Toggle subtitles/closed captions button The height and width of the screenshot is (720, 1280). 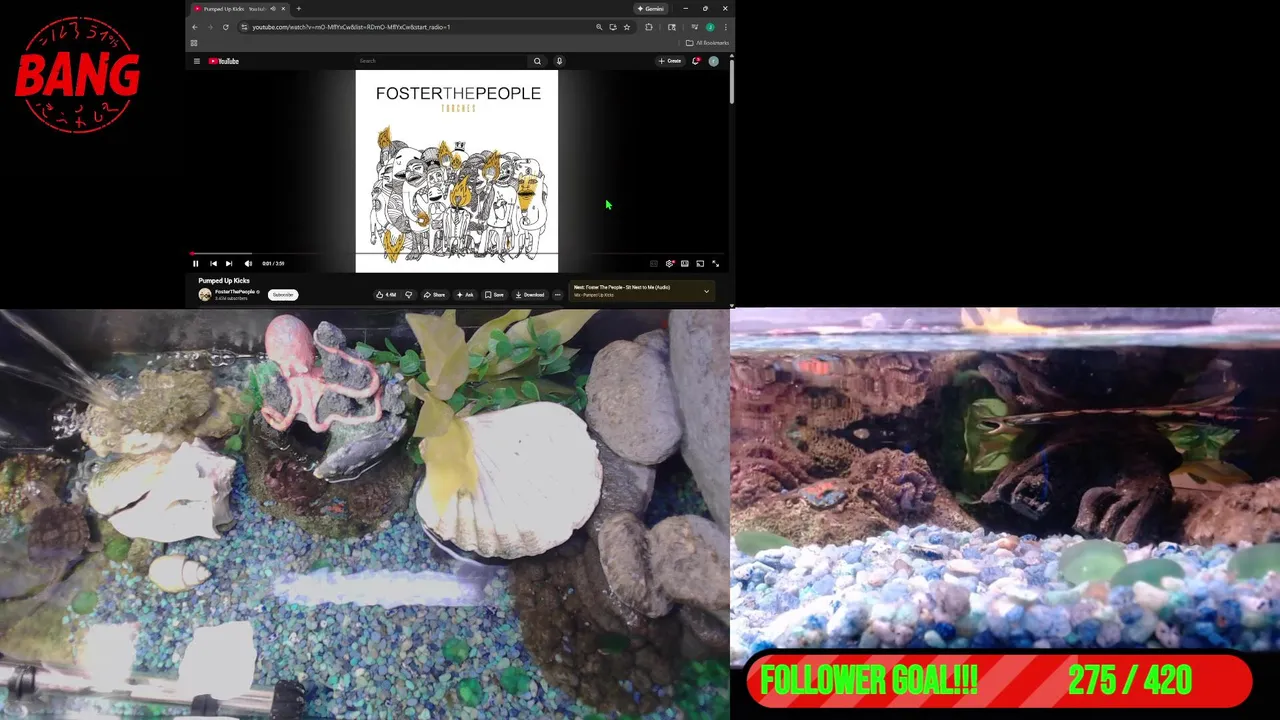tap(654, 263)
